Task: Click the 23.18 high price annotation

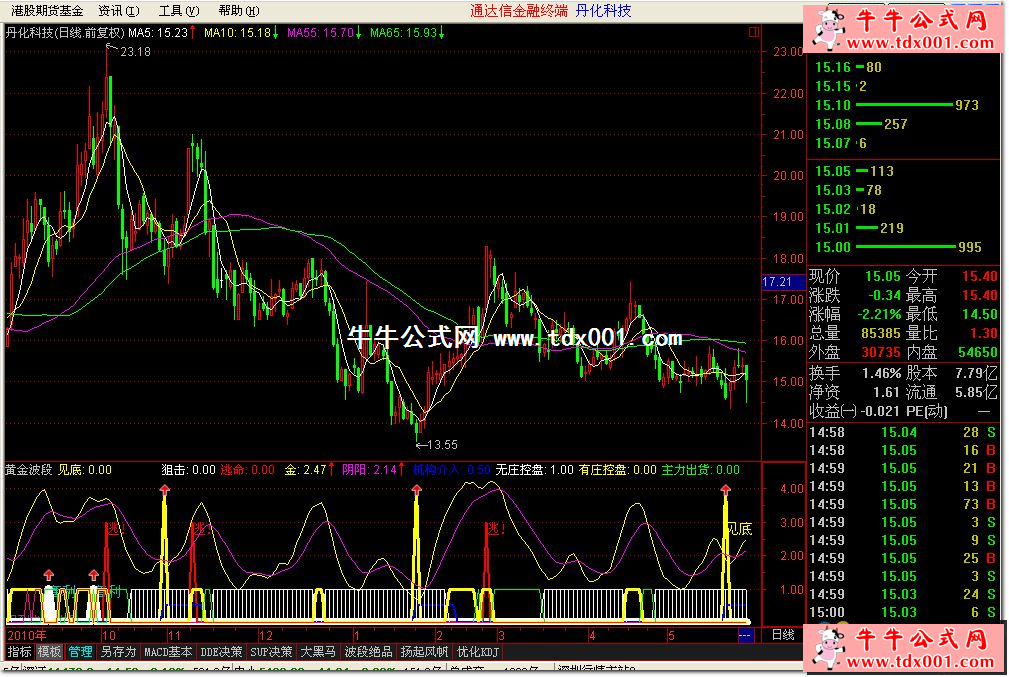Action: [136, 51]
